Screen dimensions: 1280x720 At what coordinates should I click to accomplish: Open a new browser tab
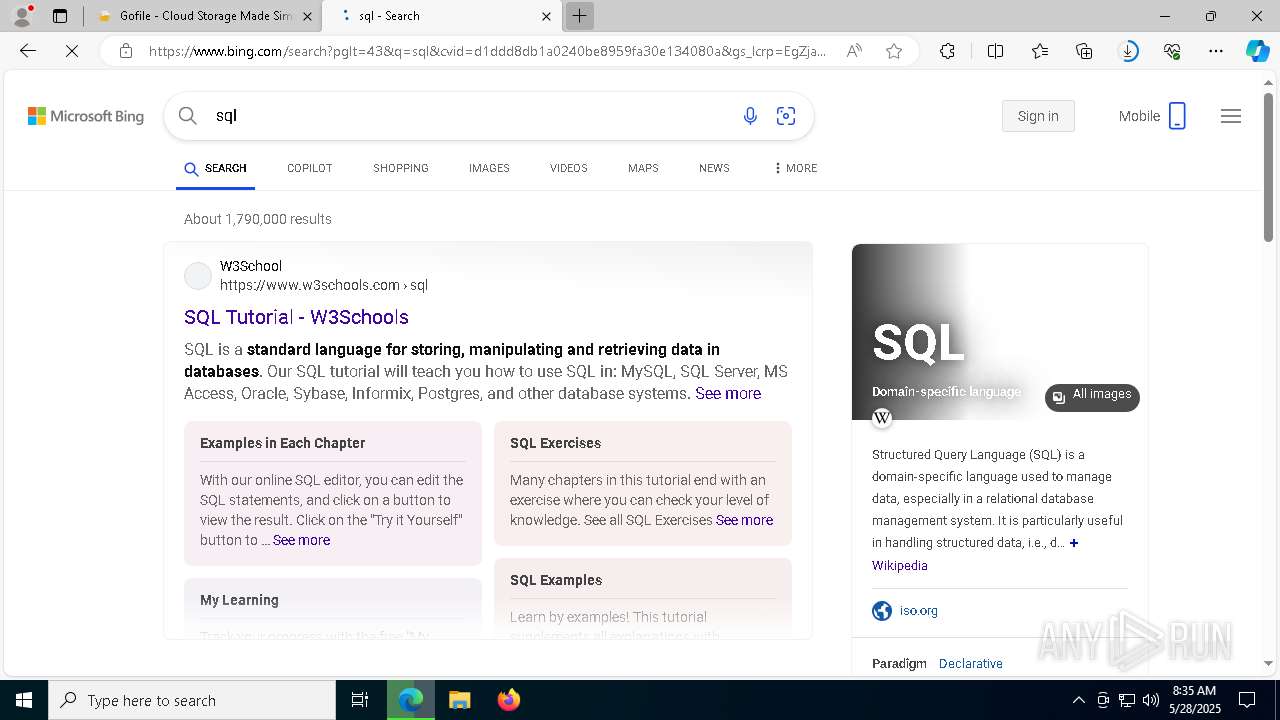tap(579, 16)
